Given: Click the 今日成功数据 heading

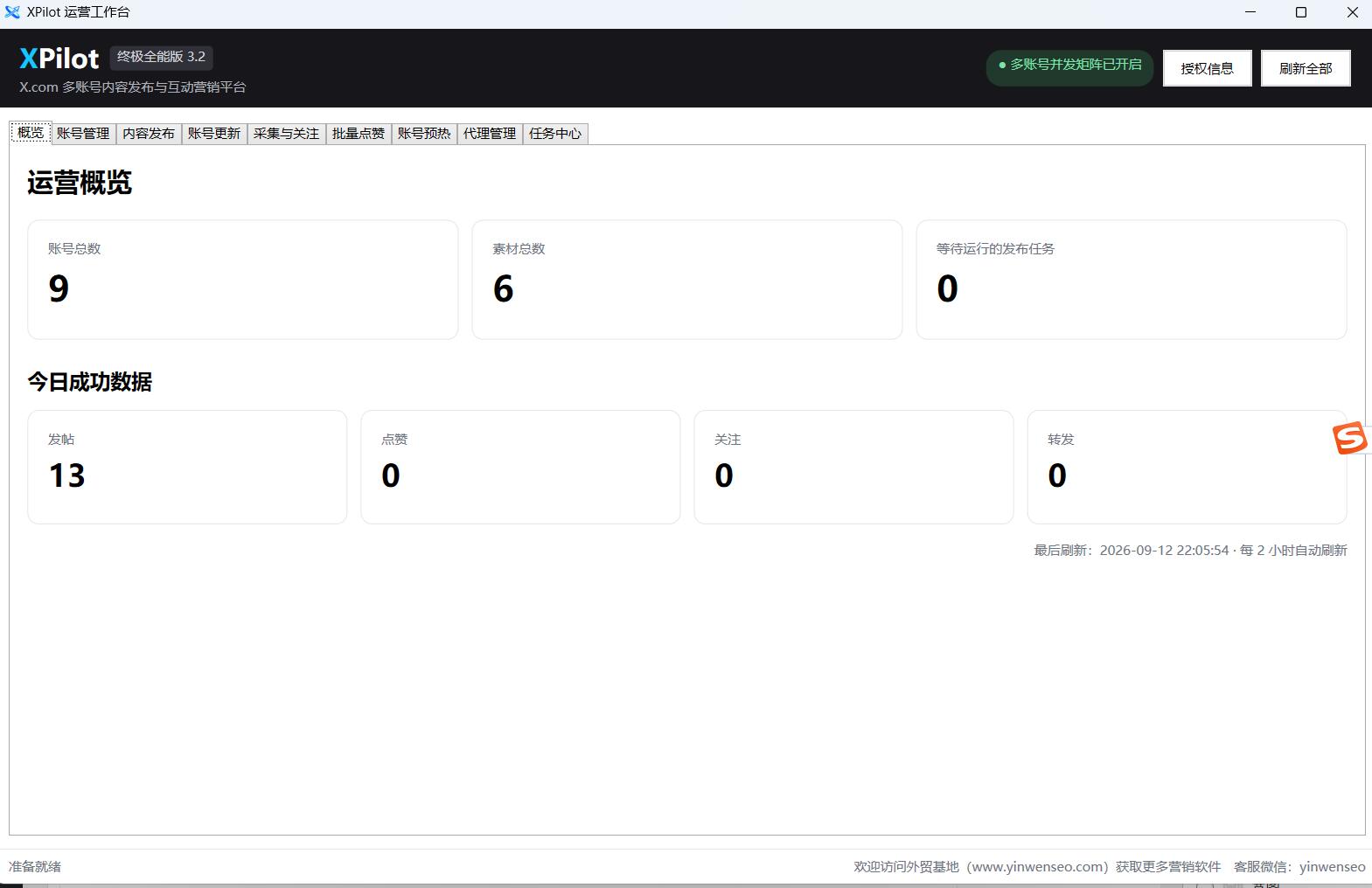Looking at the screenshot, I should tap(90, 382).
